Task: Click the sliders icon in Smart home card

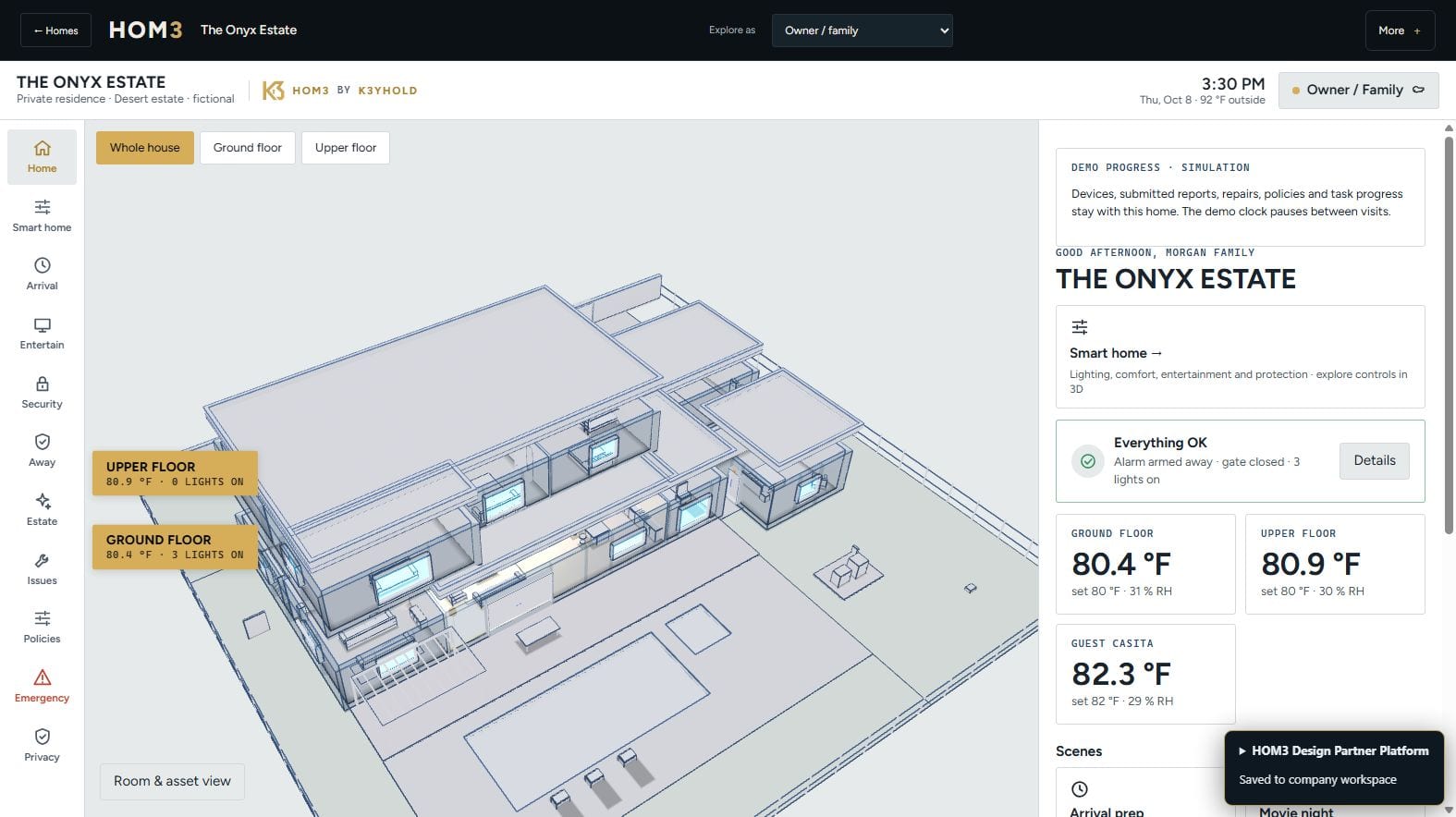Action: tap(1079, 327)
